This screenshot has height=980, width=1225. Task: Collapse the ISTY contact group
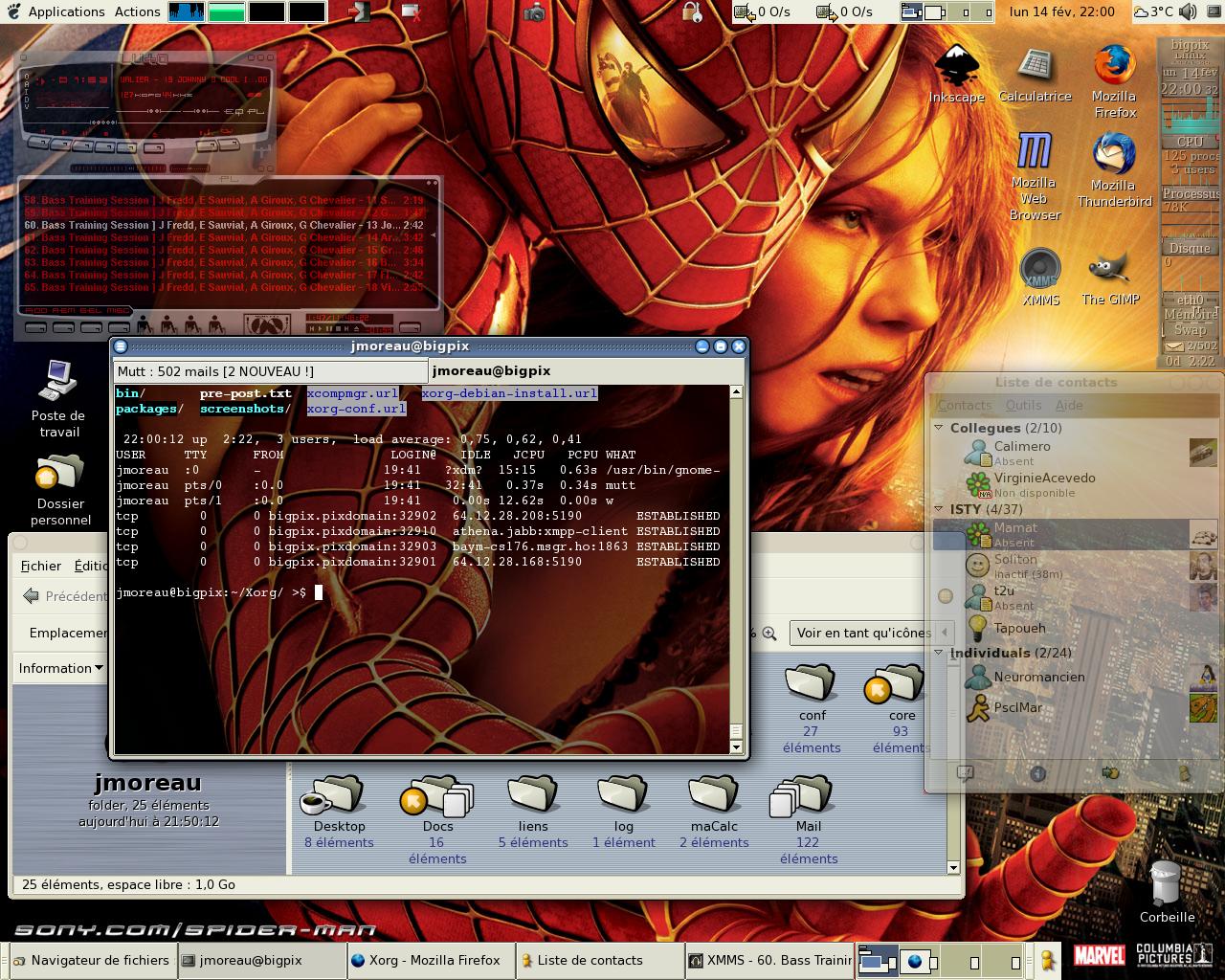pyautogui.click(x=940, y=509)
